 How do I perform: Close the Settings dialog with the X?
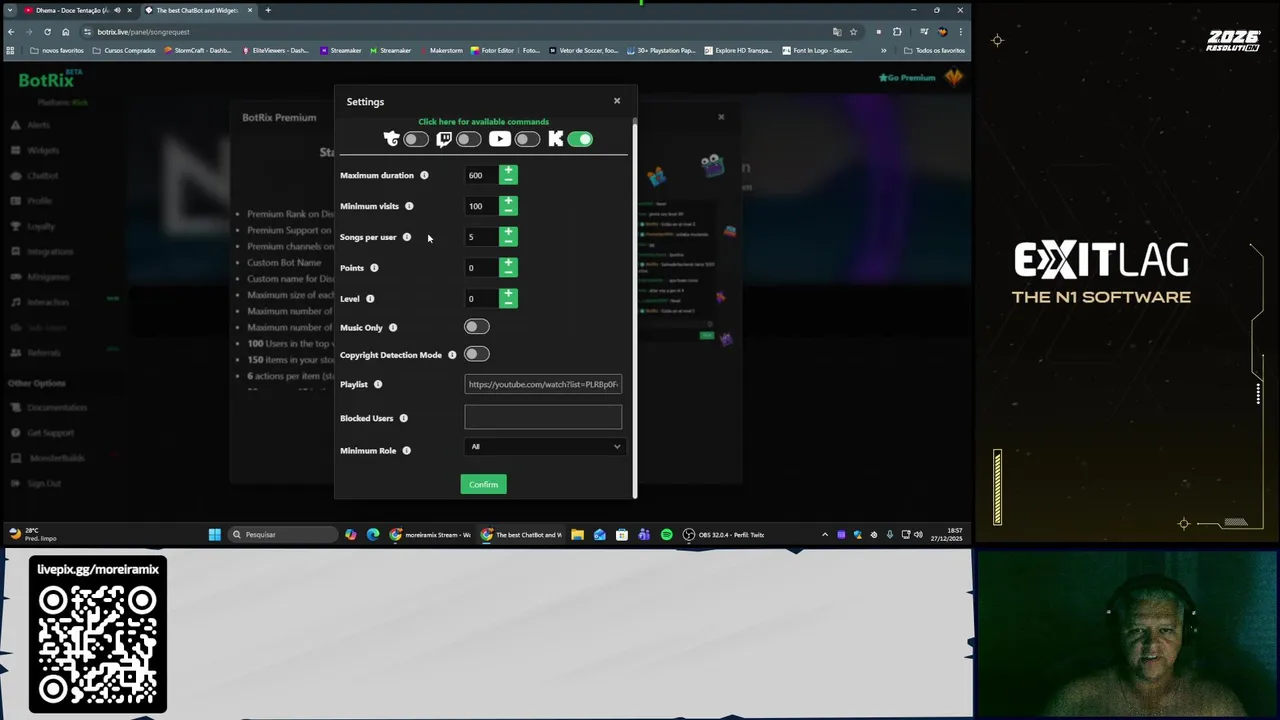(x=617, y=101)
